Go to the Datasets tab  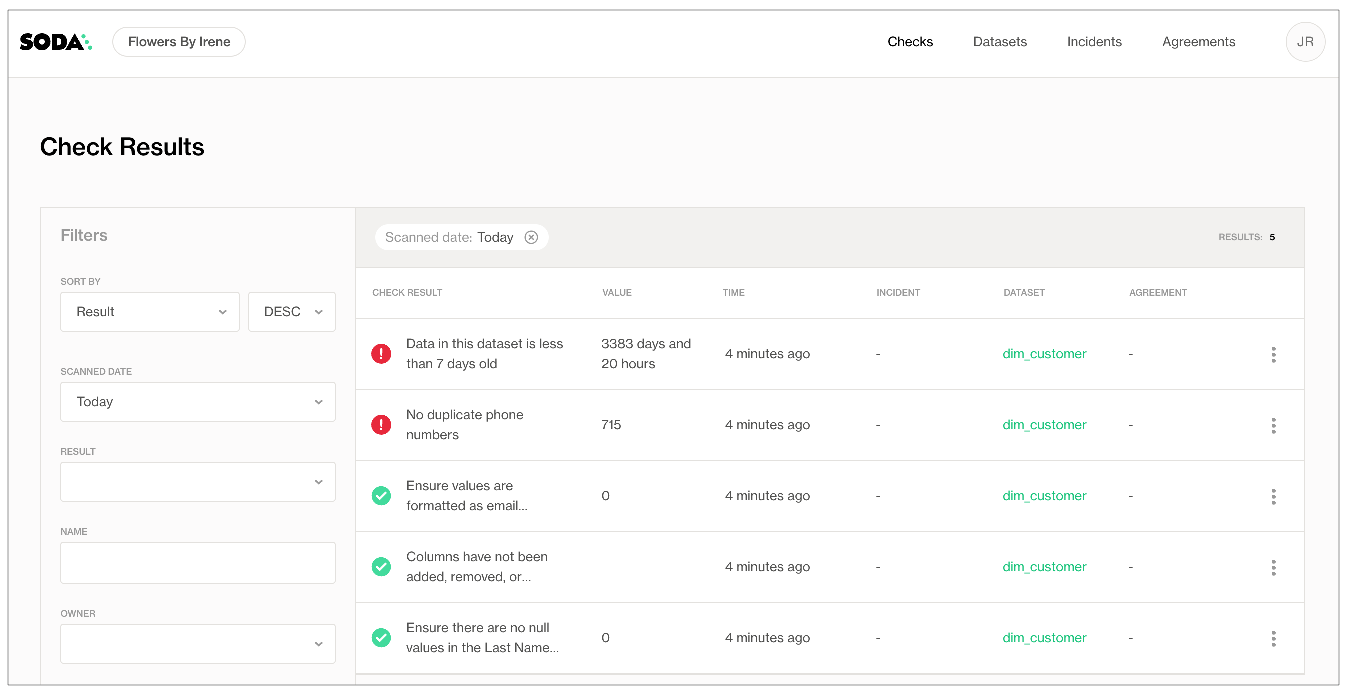pyautogui.click(x=999, y=42)
